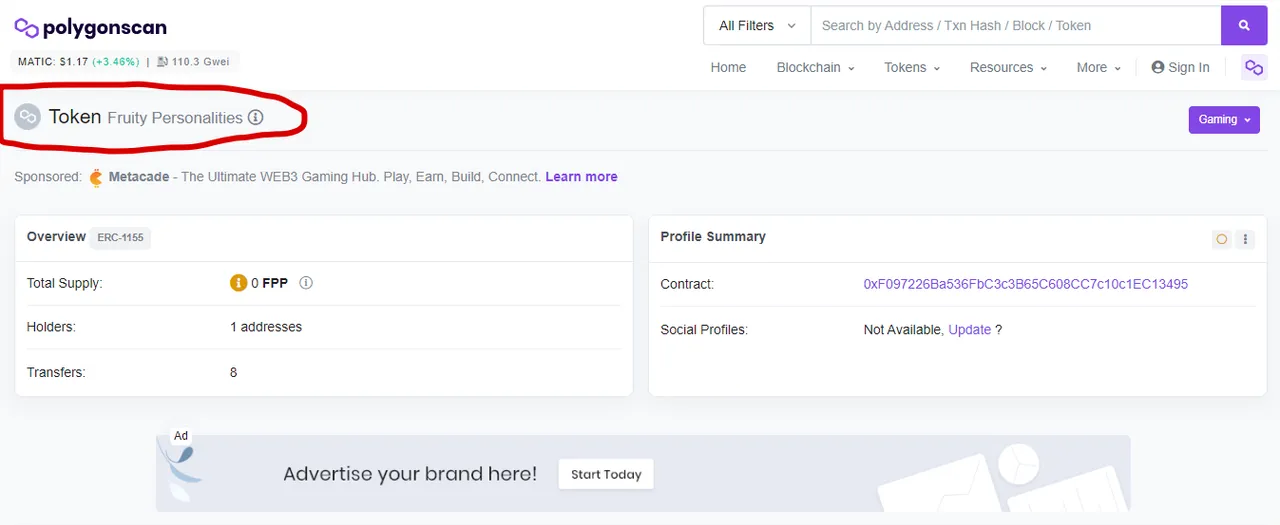Focus the Search by Address input field
Screen dimensions: 1280x525
tap(1016, 25)
